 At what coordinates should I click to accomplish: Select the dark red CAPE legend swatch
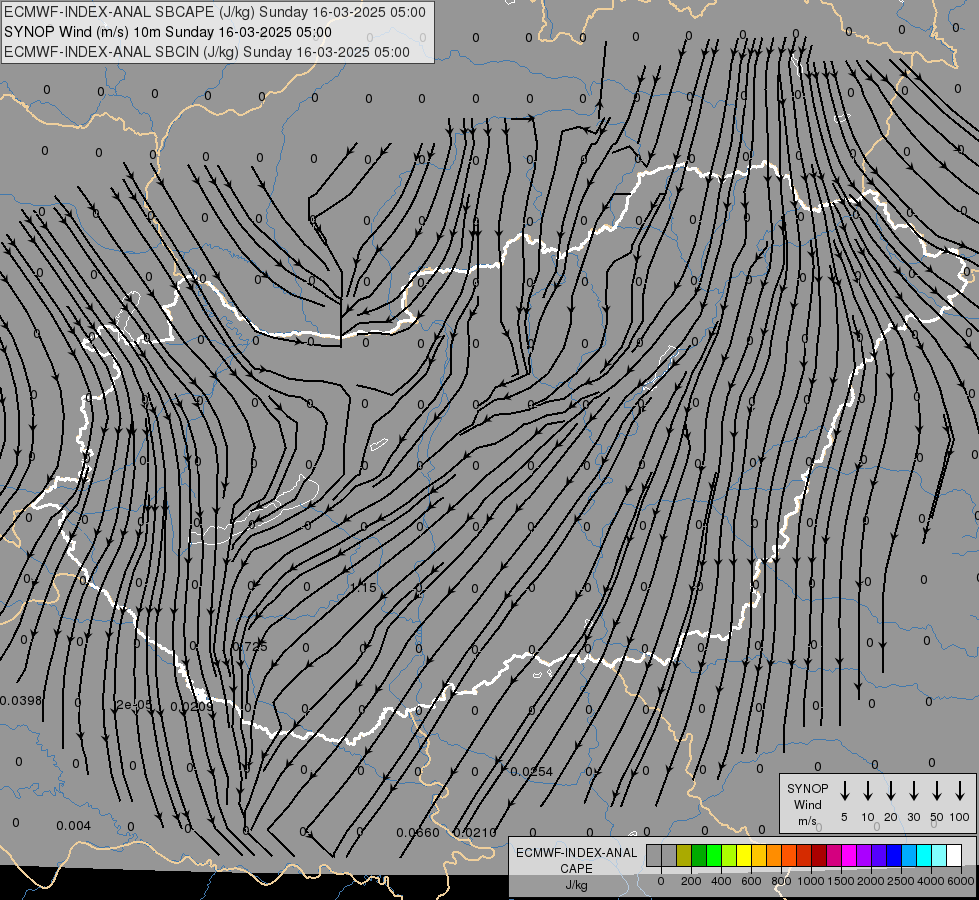tap(820, 856)
